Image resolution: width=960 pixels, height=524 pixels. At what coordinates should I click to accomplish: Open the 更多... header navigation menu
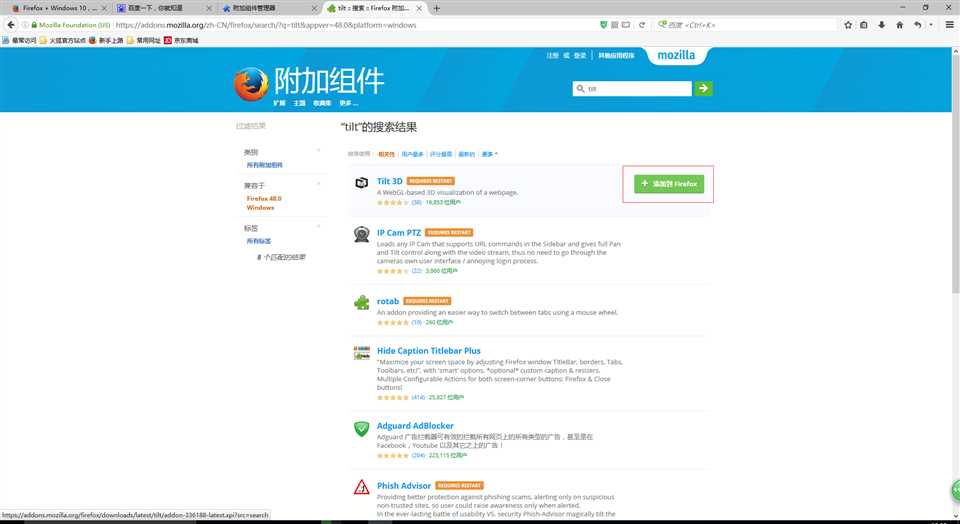[348, 103]
